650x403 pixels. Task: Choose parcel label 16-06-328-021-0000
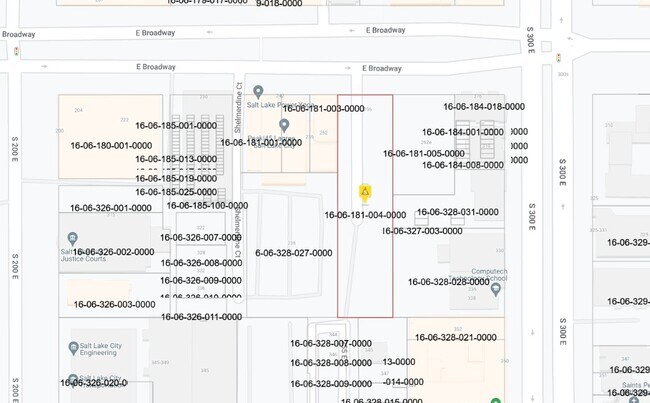tap(455, 338)
